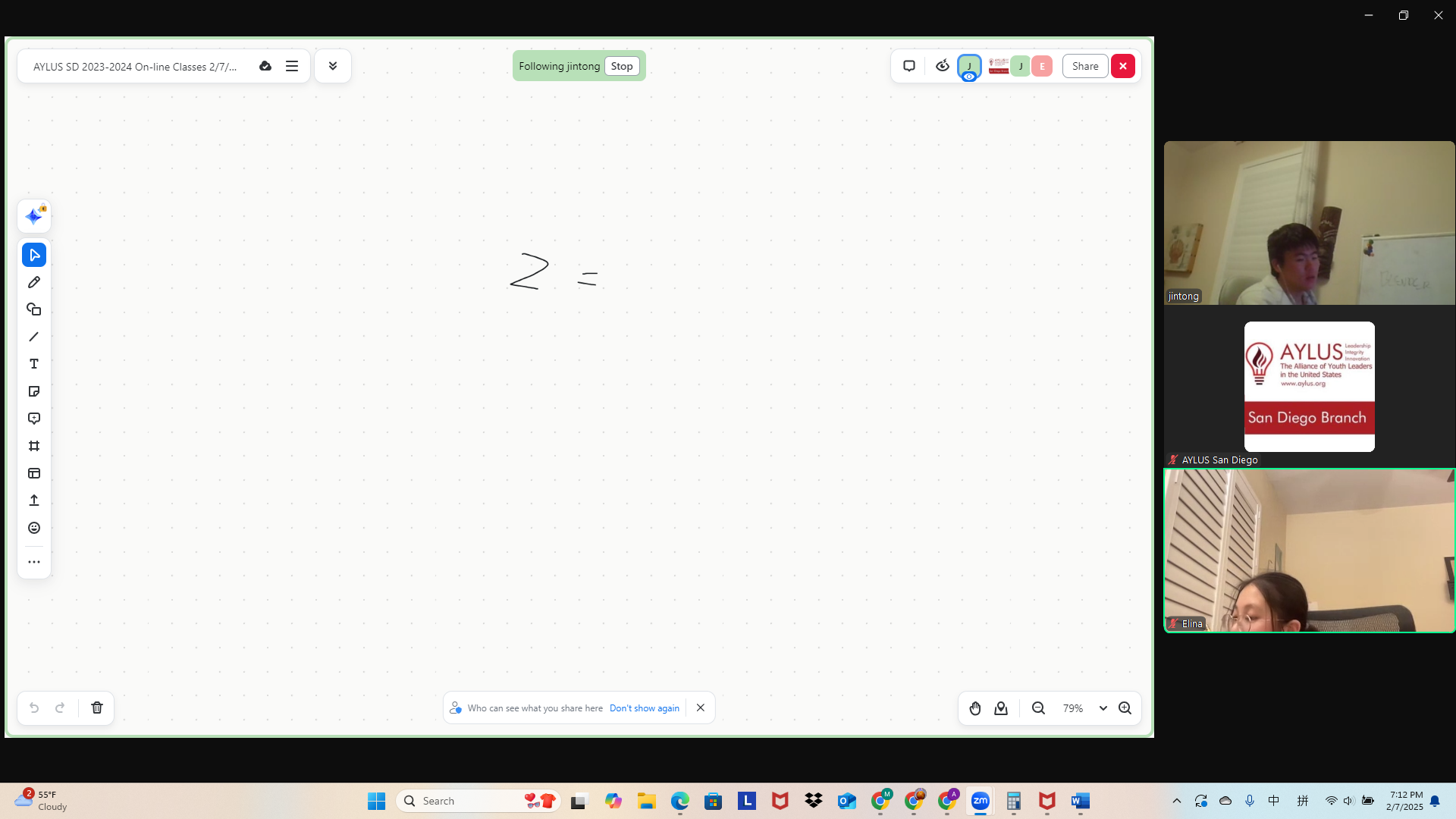Click the cloud save status icon
1456x819 pixels.
coord(265,66)
